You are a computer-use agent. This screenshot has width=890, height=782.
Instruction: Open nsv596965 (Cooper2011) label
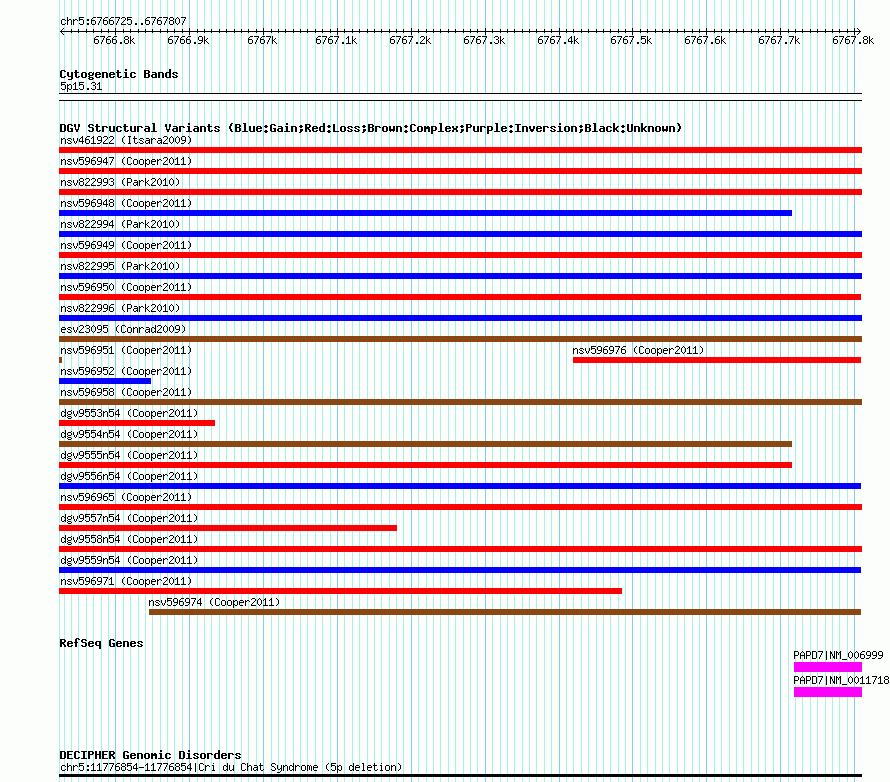pyautogui.click(x=126, y=497)
